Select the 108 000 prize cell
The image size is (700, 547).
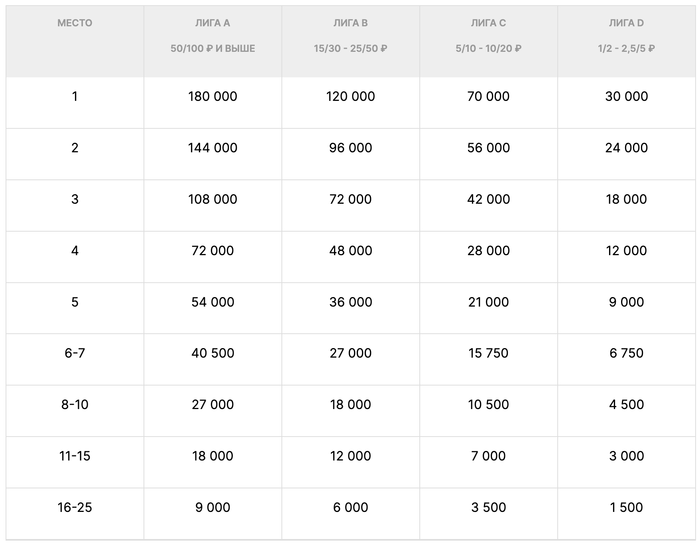pyautogui.click(x=213, y=199)
